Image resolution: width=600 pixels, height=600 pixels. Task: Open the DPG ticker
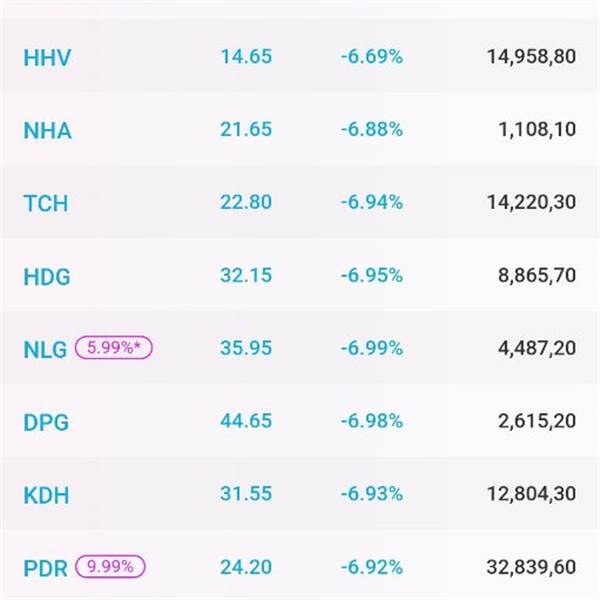(46, 422)
